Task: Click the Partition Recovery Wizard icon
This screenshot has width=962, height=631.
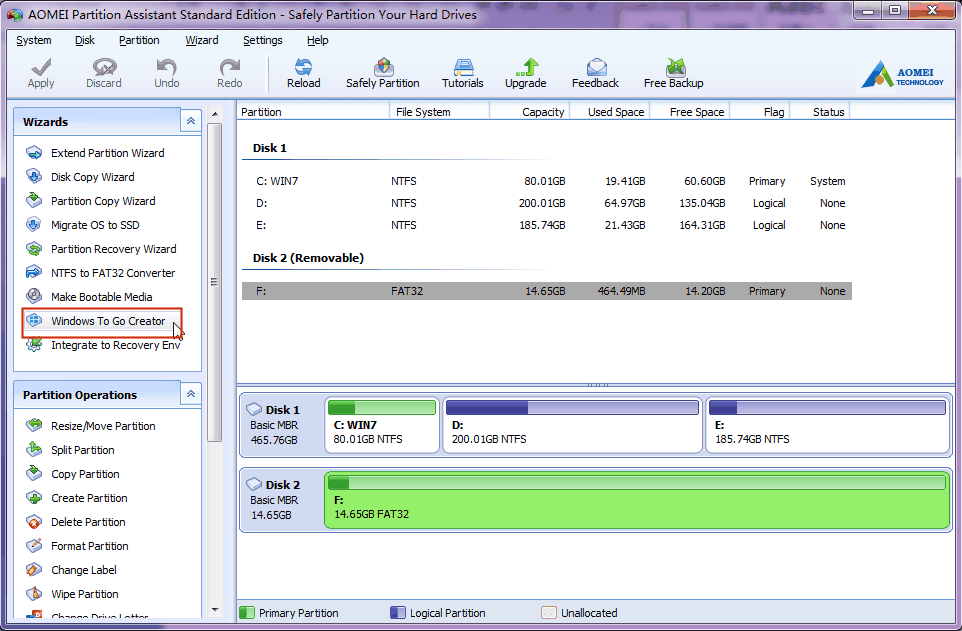Action: (x=34, y=249)
